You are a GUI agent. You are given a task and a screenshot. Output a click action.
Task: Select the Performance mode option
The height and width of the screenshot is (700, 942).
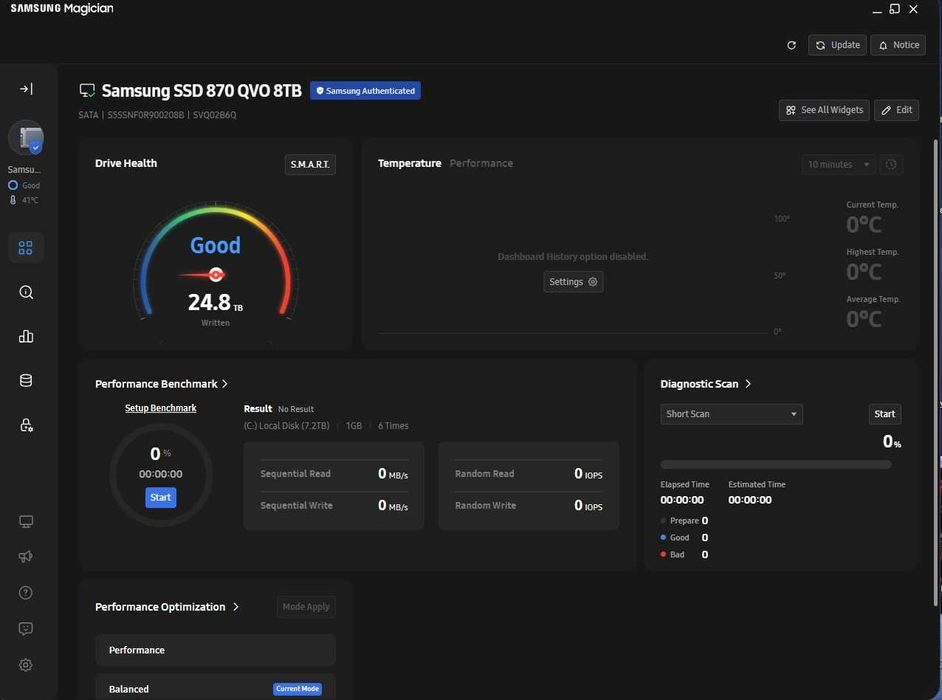point(215,650)
